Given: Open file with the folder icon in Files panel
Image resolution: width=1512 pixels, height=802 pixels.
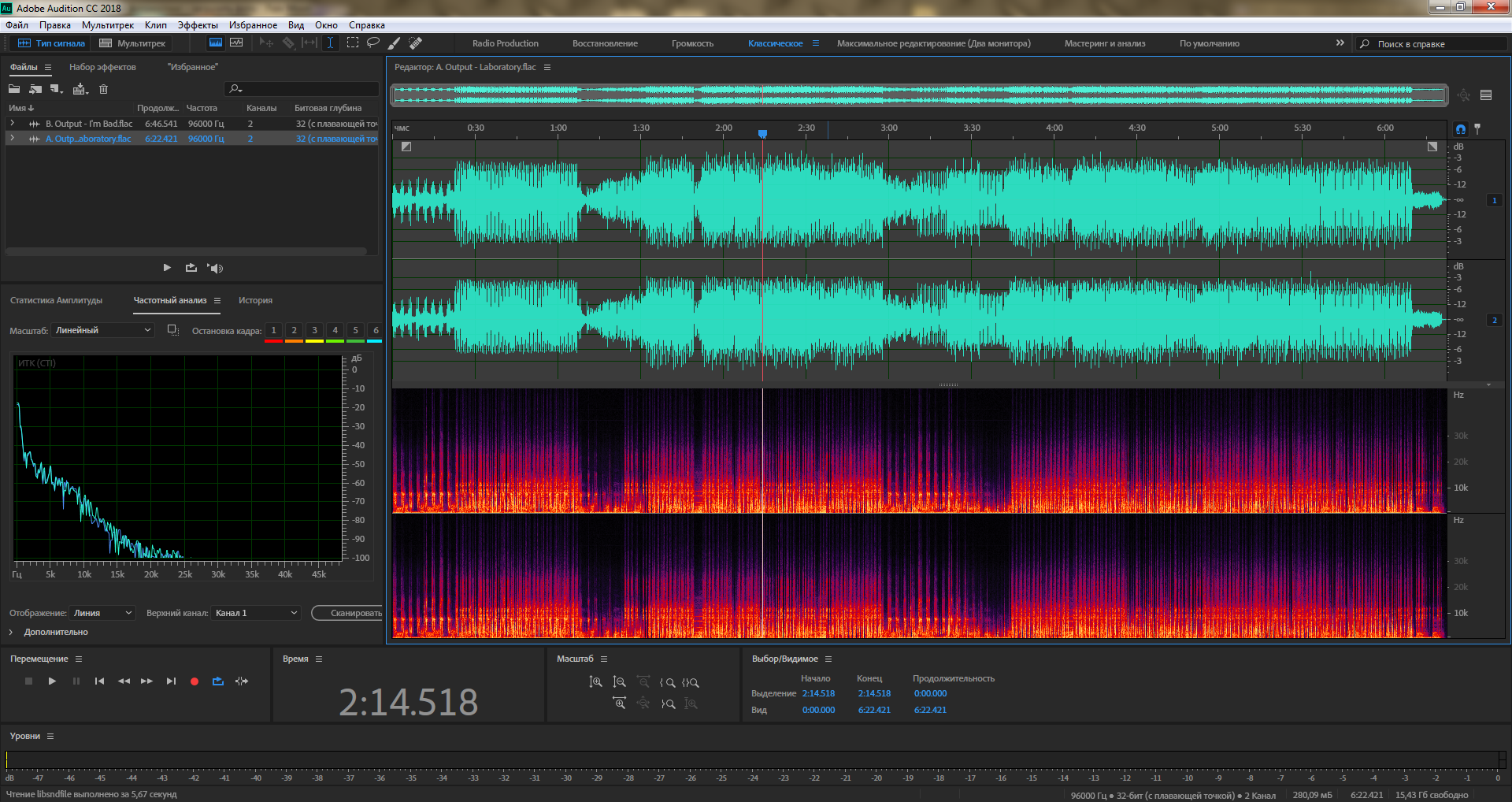Looking at the screenshot, I should click(14, 89).
